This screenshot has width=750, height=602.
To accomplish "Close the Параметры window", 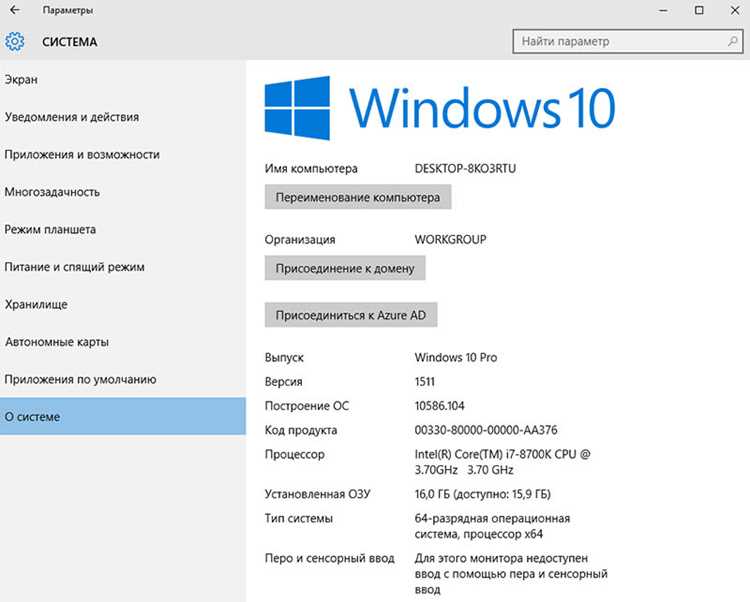I will 735,10.
